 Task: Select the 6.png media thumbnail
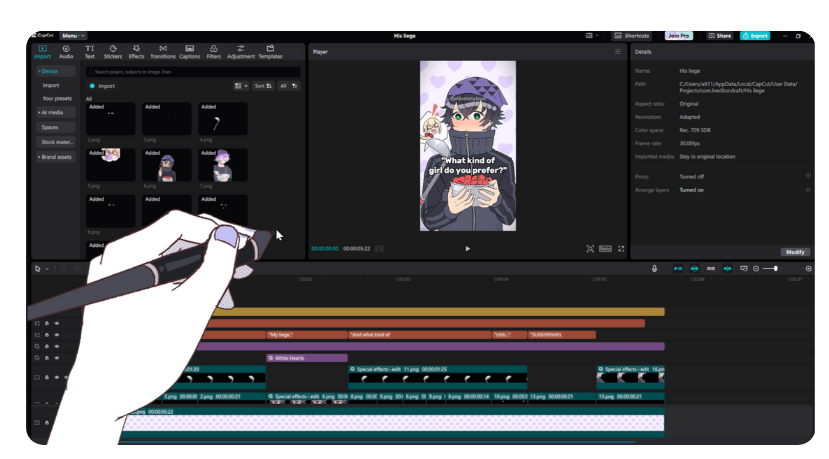point(167,165)
